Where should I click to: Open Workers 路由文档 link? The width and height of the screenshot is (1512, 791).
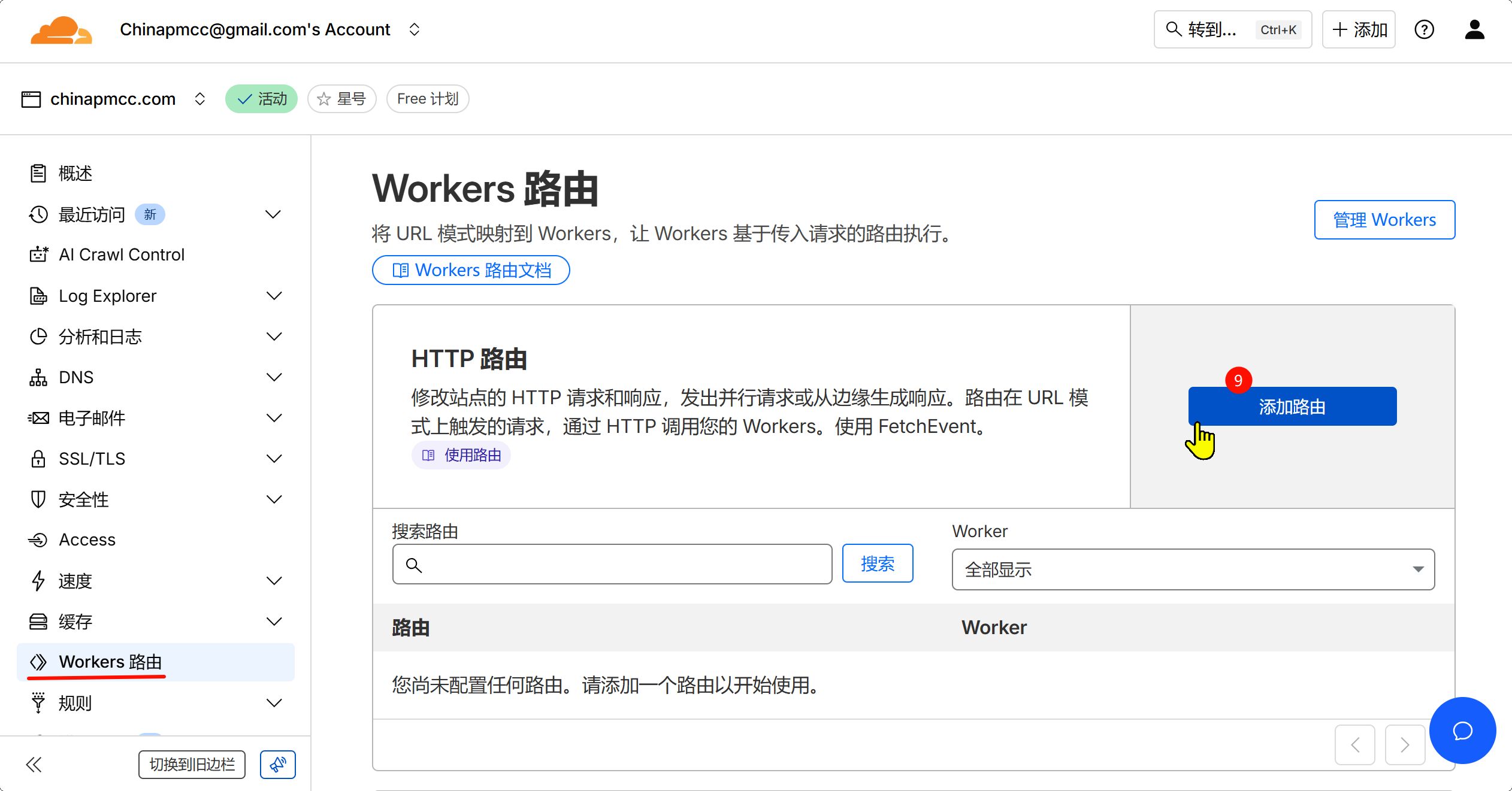pos(471,270)
